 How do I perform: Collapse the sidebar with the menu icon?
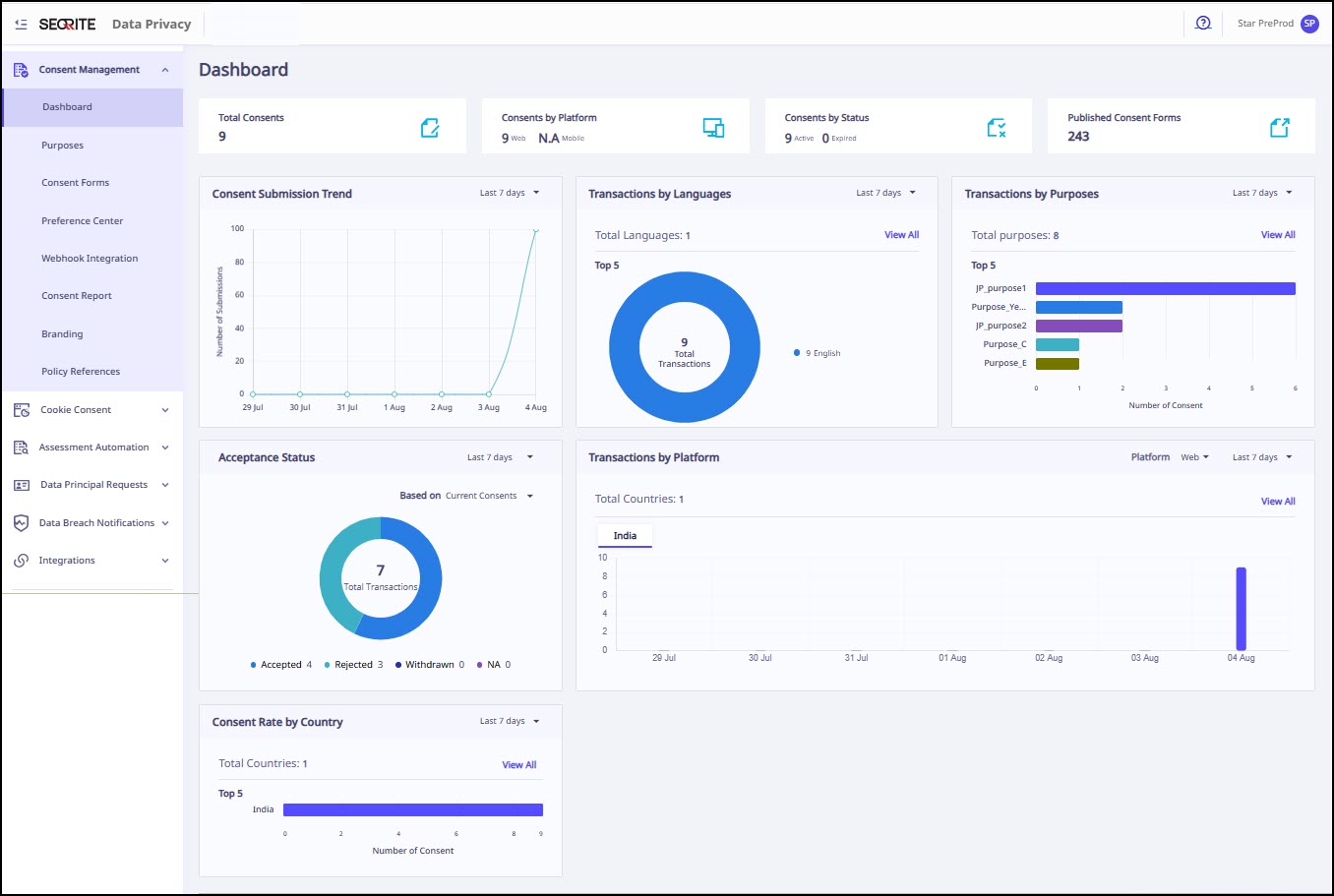(x=21, y=24)
